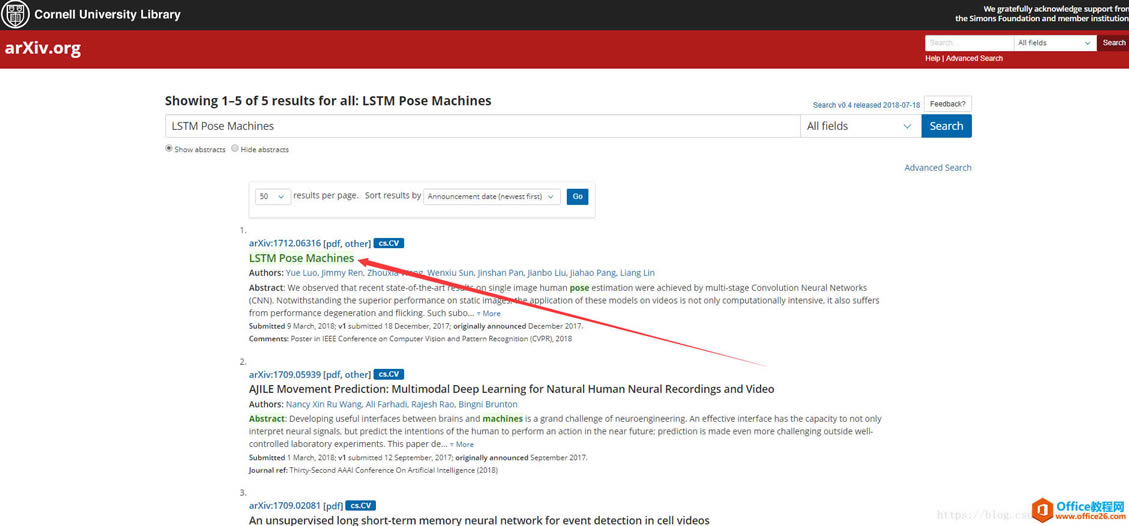Open author Jianbo Liu link
This screenshot has height=526, width=1129.
click(x=546, y=273)
